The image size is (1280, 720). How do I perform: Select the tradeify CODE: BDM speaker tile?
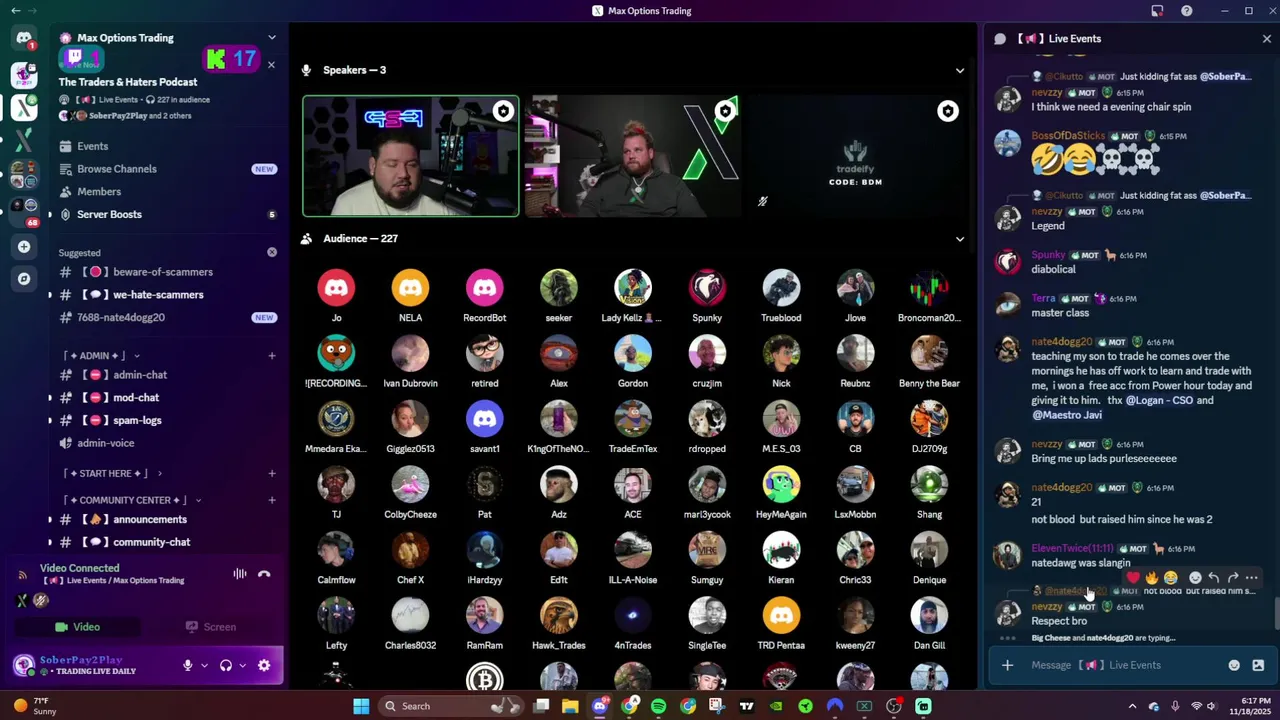(x=855, y=156)
